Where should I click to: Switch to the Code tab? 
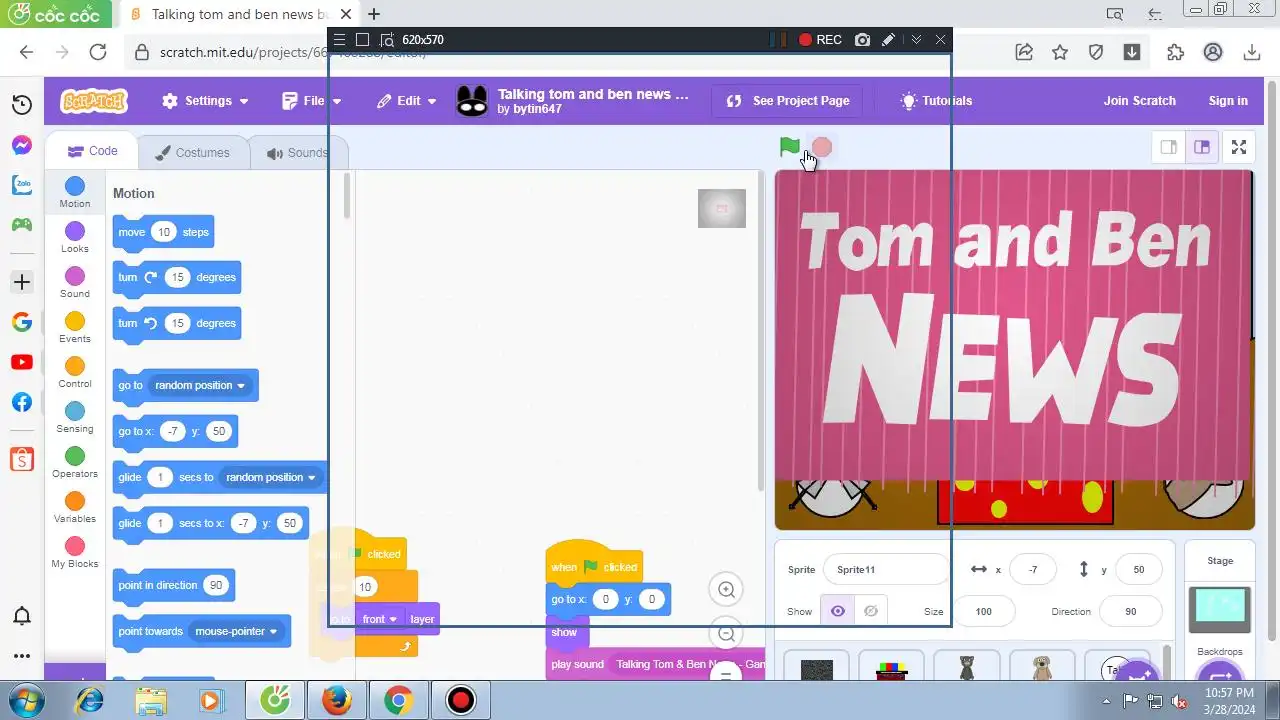click(93, 151)
